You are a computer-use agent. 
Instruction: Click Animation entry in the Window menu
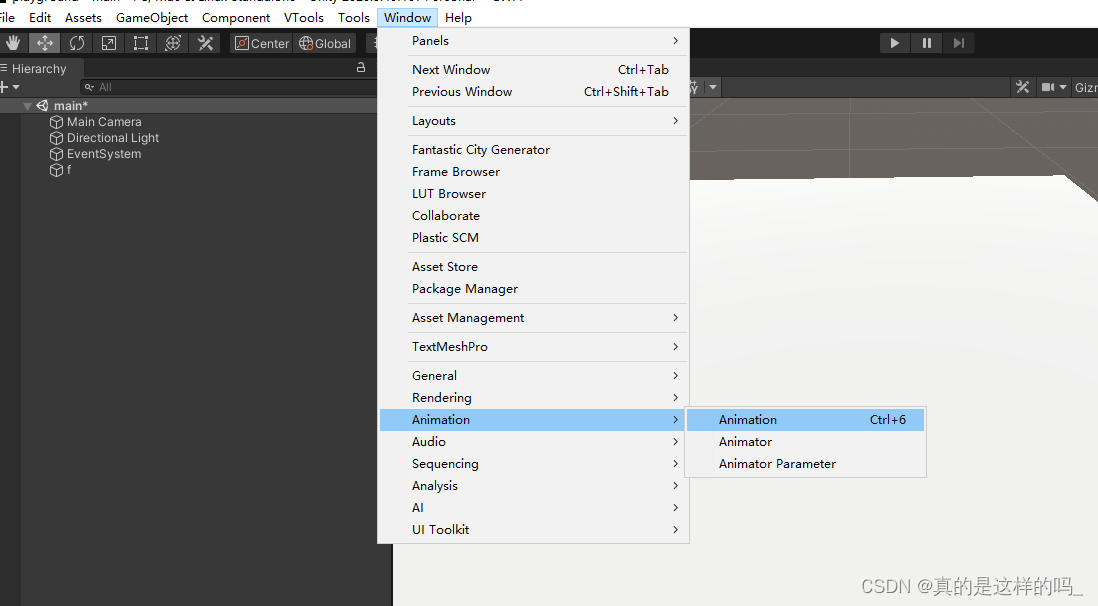click(534, 420)
